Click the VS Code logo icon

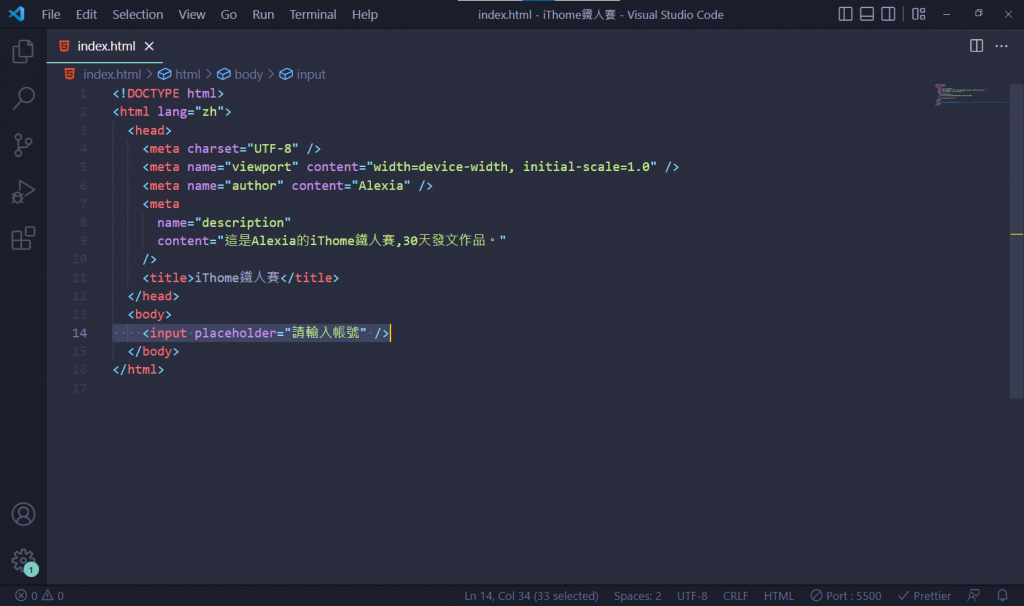[x=16, y=14]
